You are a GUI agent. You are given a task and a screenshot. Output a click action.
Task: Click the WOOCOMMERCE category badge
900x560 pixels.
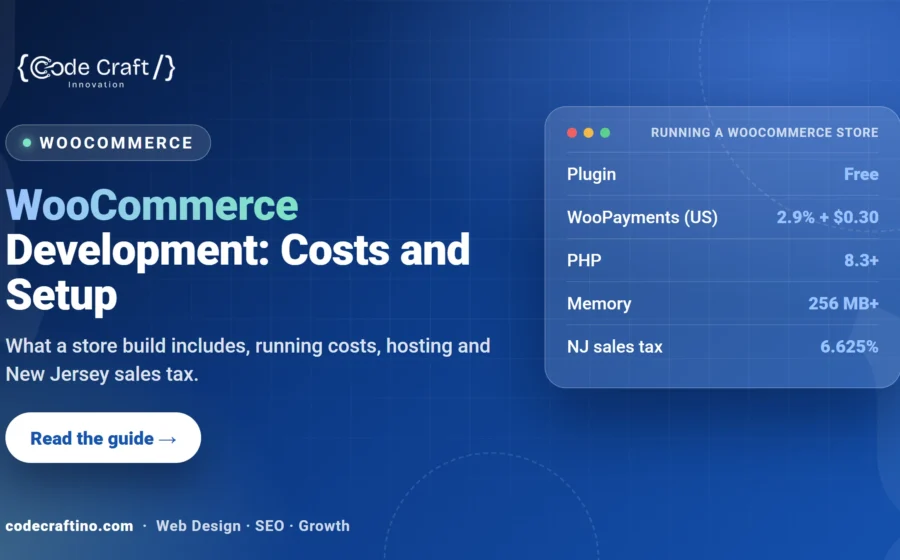pos(108,143)
